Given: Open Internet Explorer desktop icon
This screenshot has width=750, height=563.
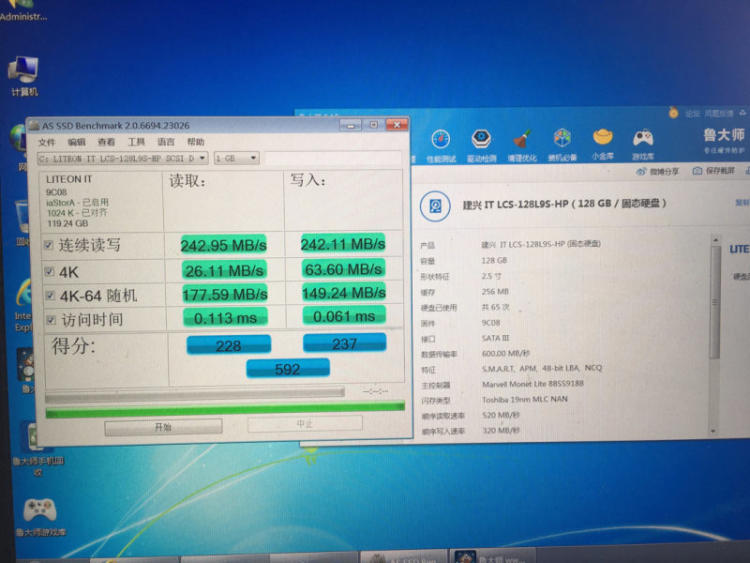Looking at the screenshot, I should click(x=23, y=305).
